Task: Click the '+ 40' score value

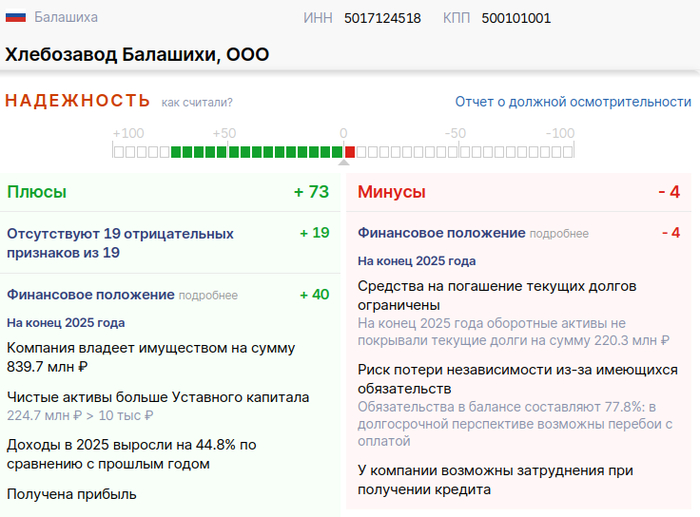Action: [314, 295]
